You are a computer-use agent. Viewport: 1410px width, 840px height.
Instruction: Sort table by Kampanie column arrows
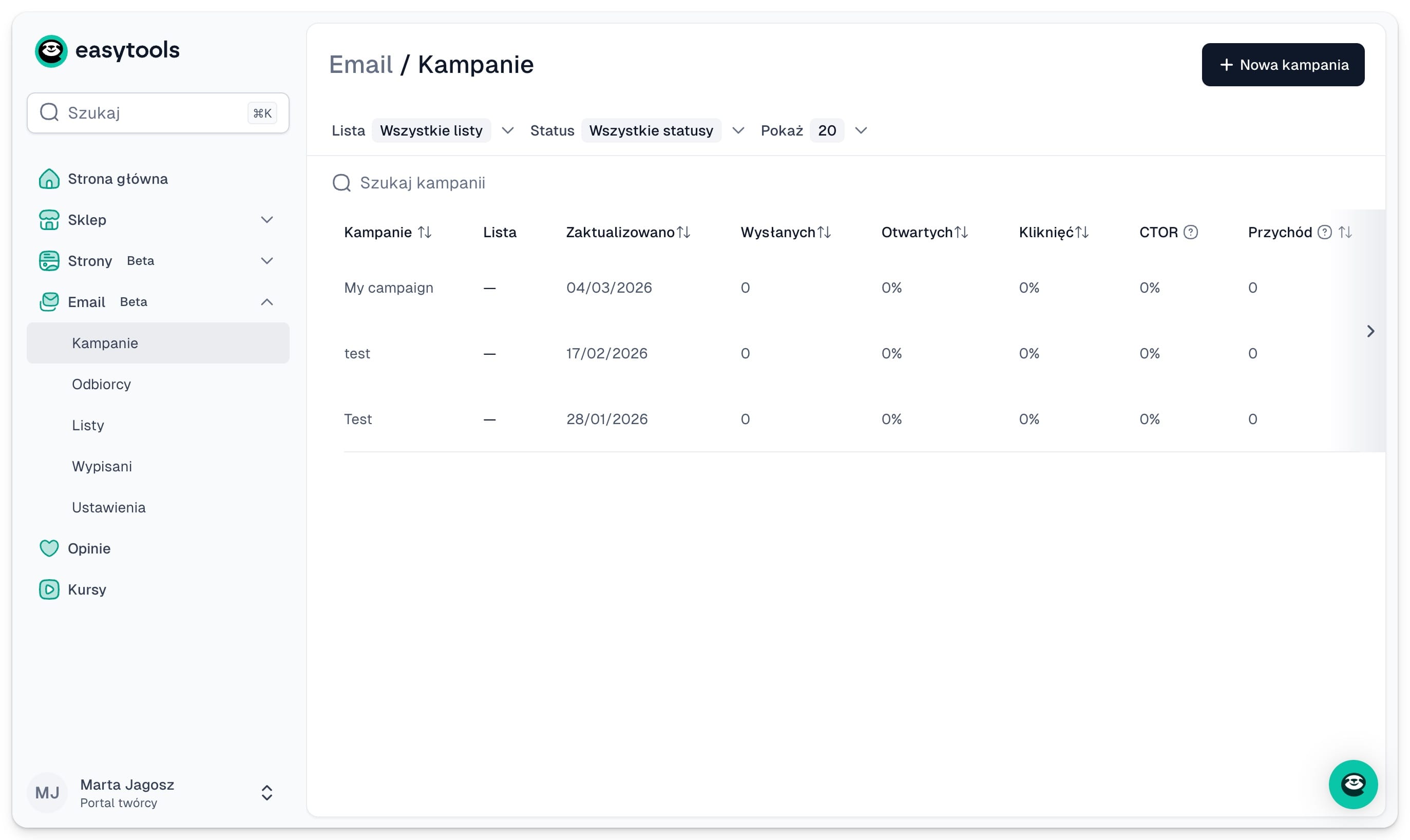pyautogui.click(x=425, y=232)
